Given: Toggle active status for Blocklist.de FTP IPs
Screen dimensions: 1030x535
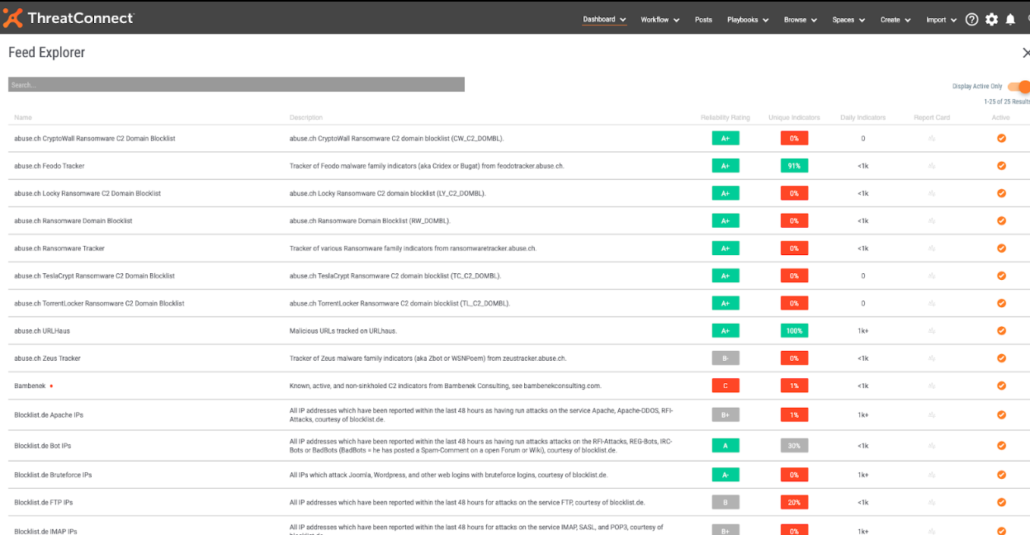Looking at the screenshot, I should click(1001, 503).
